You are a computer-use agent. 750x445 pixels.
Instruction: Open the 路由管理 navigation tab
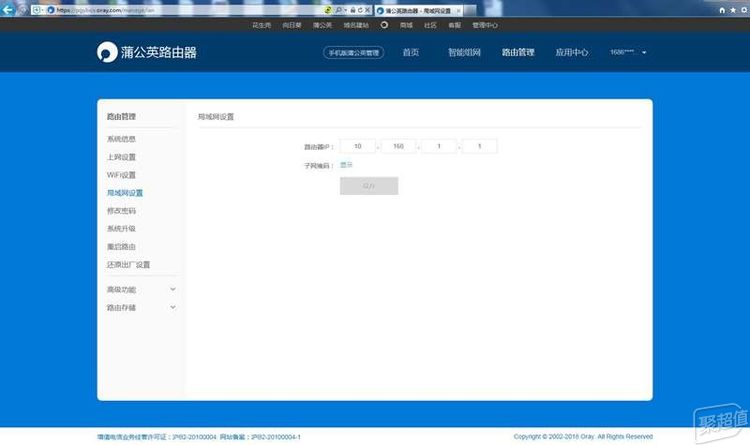pyautogui.click(x=518, y=52)
